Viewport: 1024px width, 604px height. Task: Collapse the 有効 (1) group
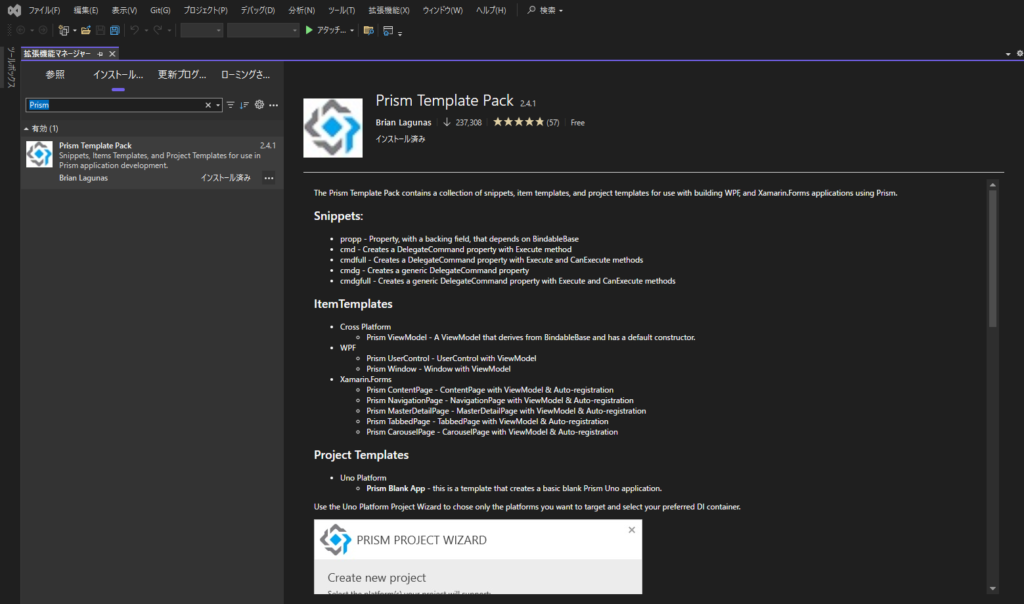pyautogui.click(x=26, y=129)
